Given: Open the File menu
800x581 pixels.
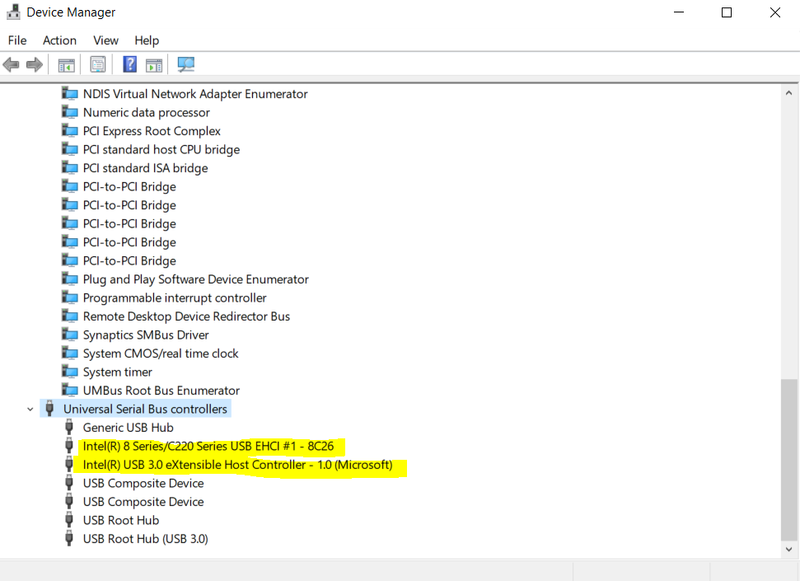Looking at the screenshot, I should pos(17,40).
